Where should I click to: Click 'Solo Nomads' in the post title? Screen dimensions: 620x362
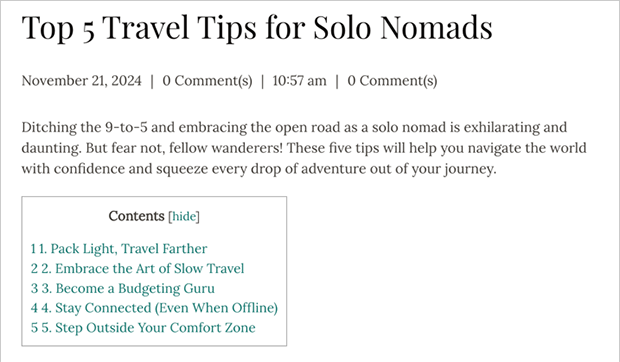point(403,27)
